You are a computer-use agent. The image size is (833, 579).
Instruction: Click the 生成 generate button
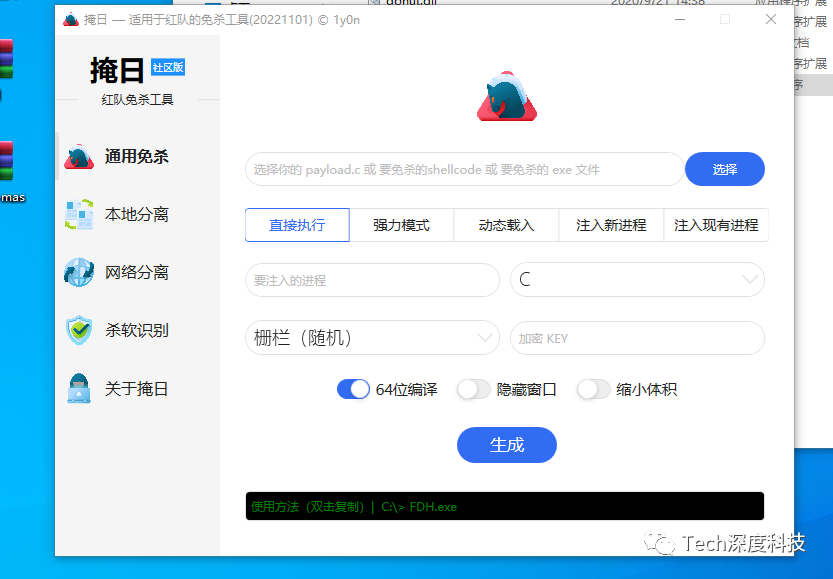tap(507, 445)
